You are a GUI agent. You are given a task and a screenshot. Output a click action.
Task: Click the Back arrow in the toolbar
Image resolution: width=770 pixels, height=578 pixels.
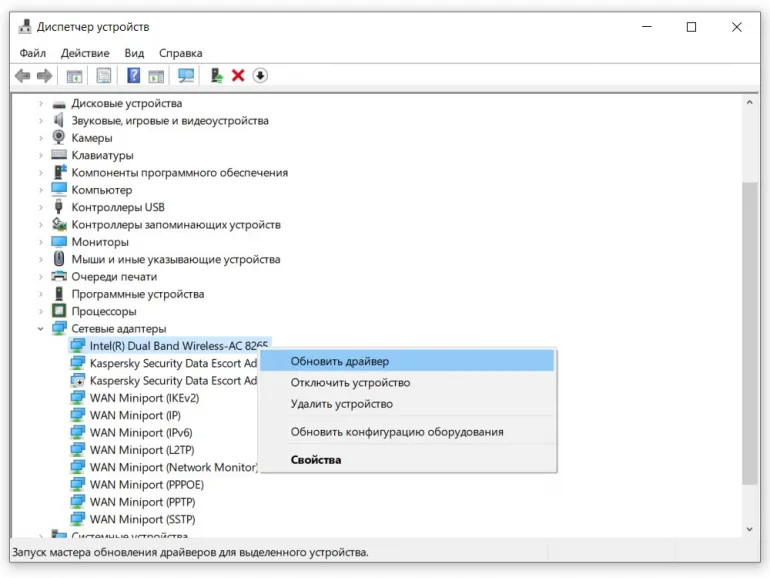tap(23, 76)
